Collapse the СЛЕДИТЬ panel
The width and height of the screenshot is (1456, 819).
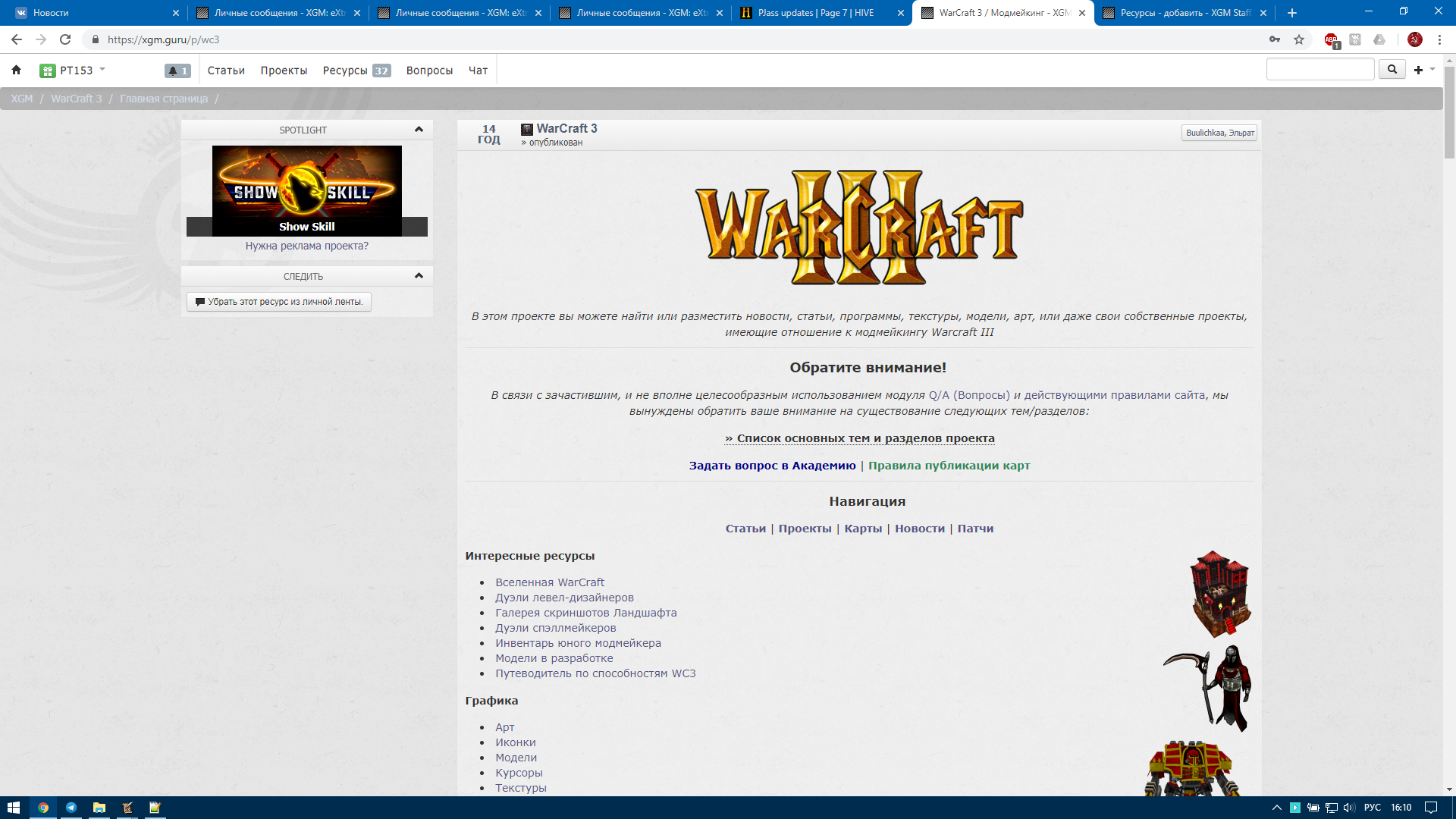(419, 276)
